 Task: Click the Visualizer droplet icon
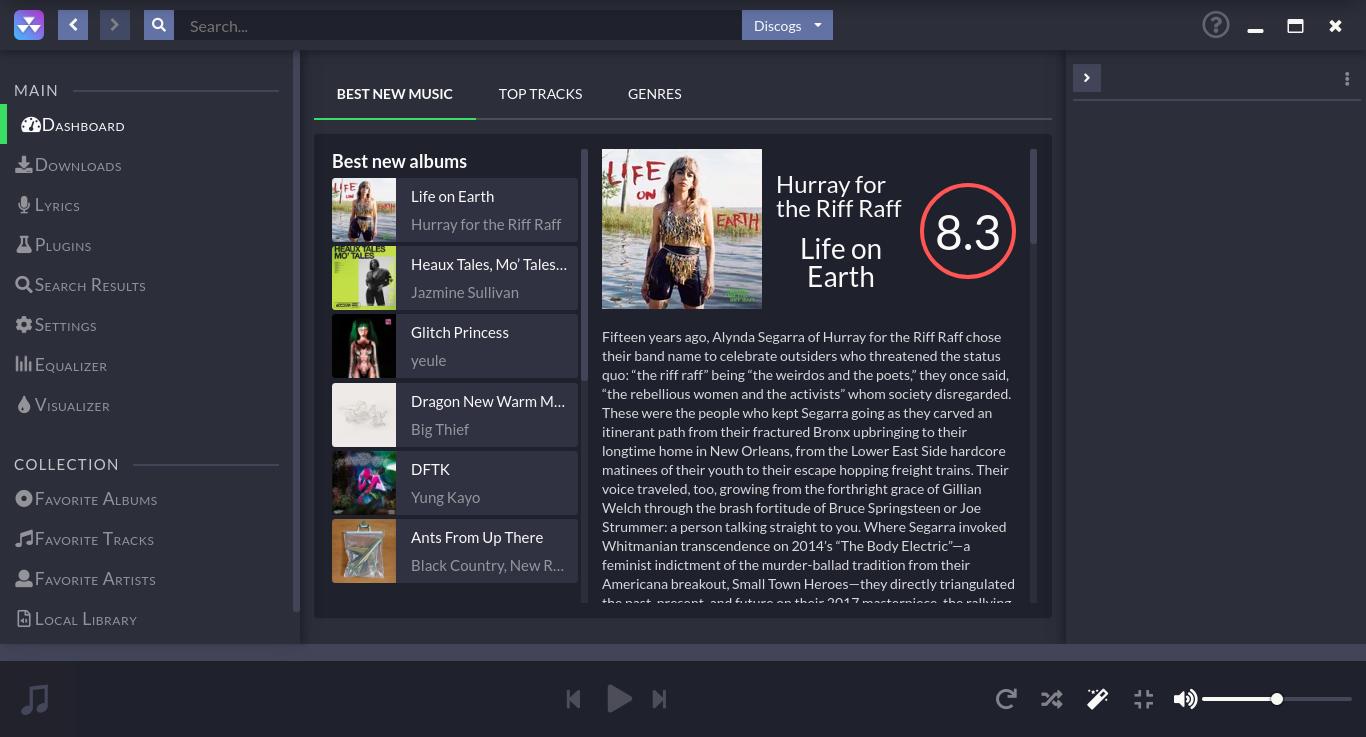(x=24, y=405)
